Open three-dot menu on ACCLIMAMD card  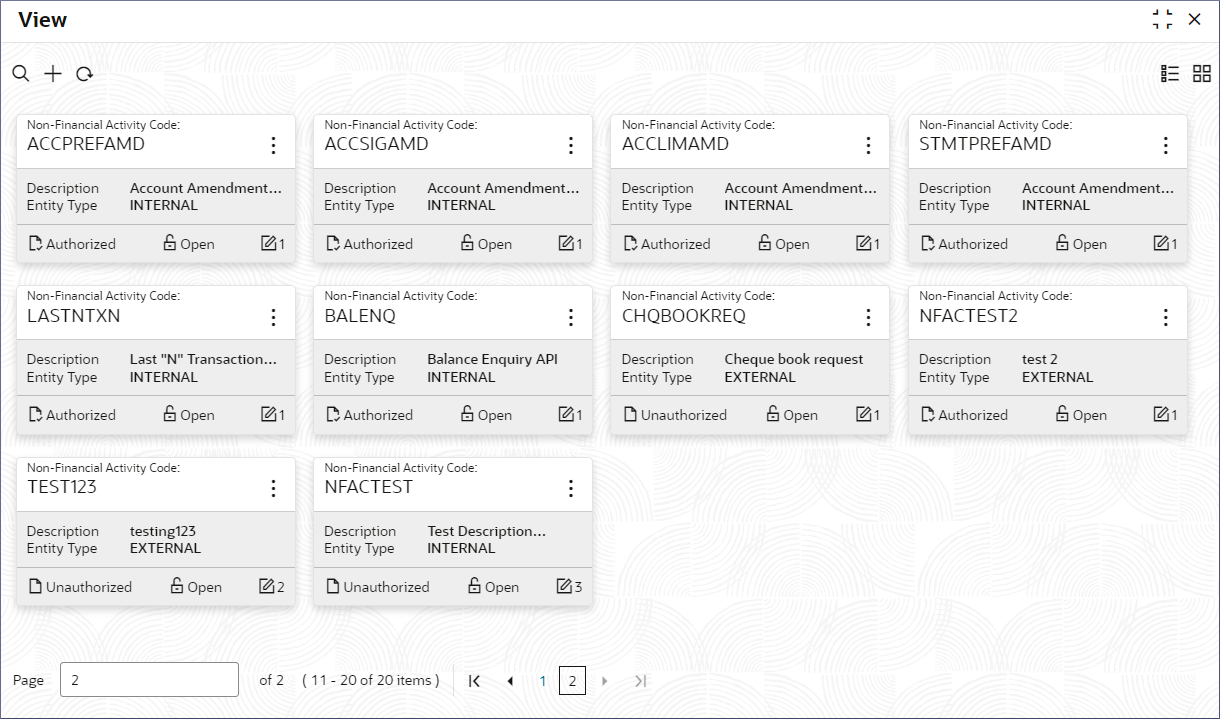(x=868, y=145)
